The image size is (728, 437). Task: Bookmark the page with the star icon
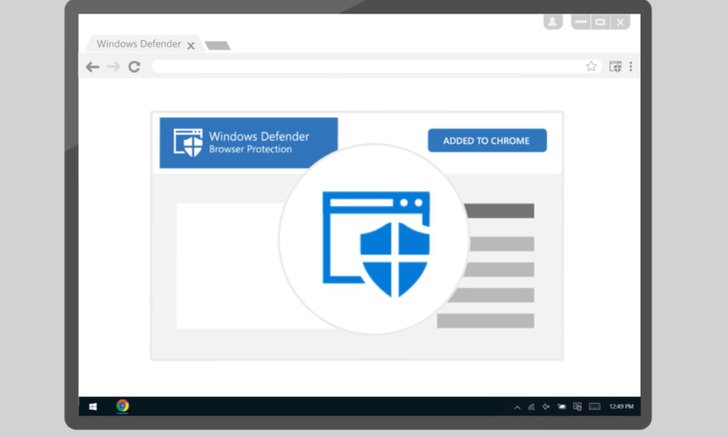(x=591, y=66)
